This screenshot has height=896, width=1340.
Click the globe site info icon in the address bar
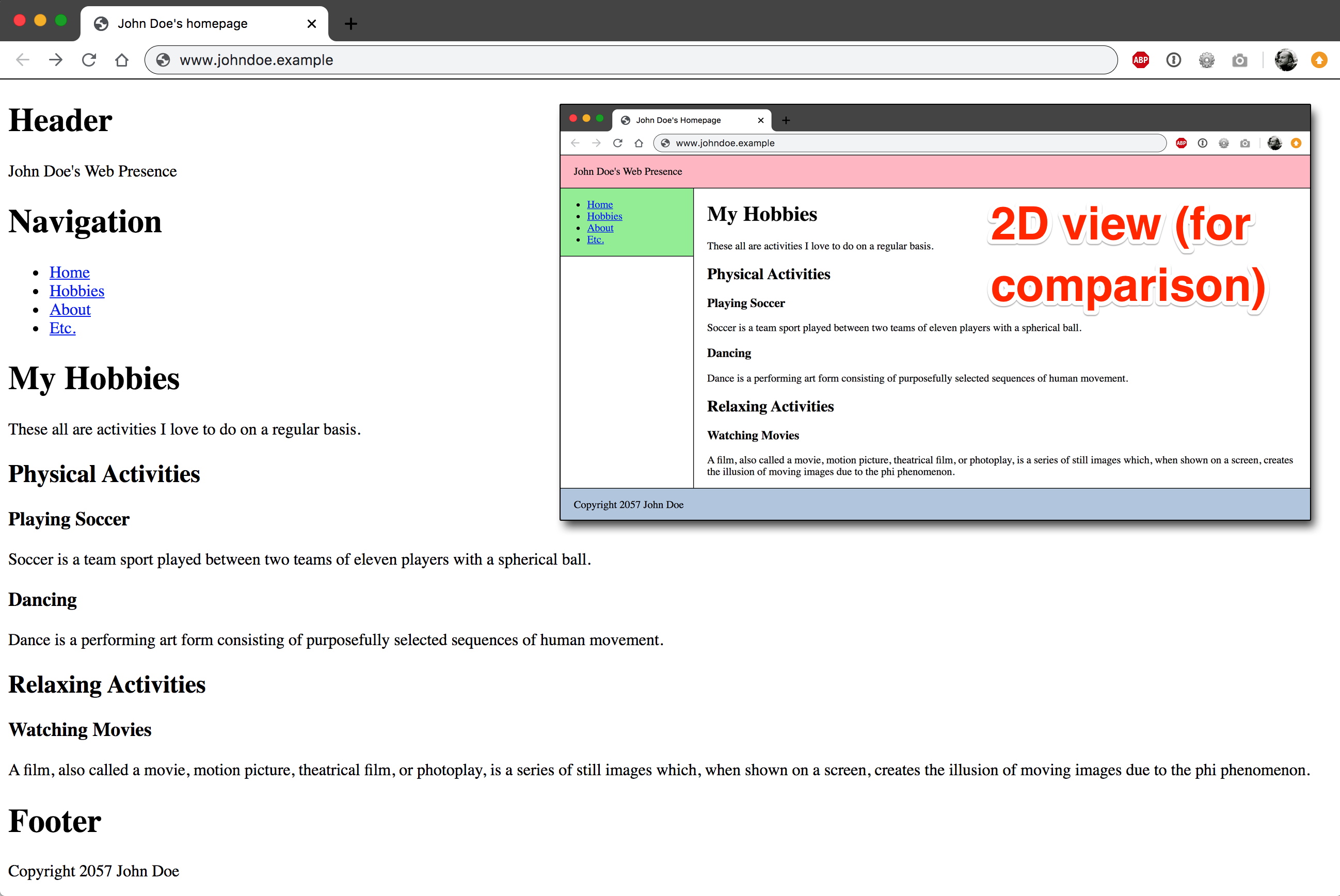[163, 59]
